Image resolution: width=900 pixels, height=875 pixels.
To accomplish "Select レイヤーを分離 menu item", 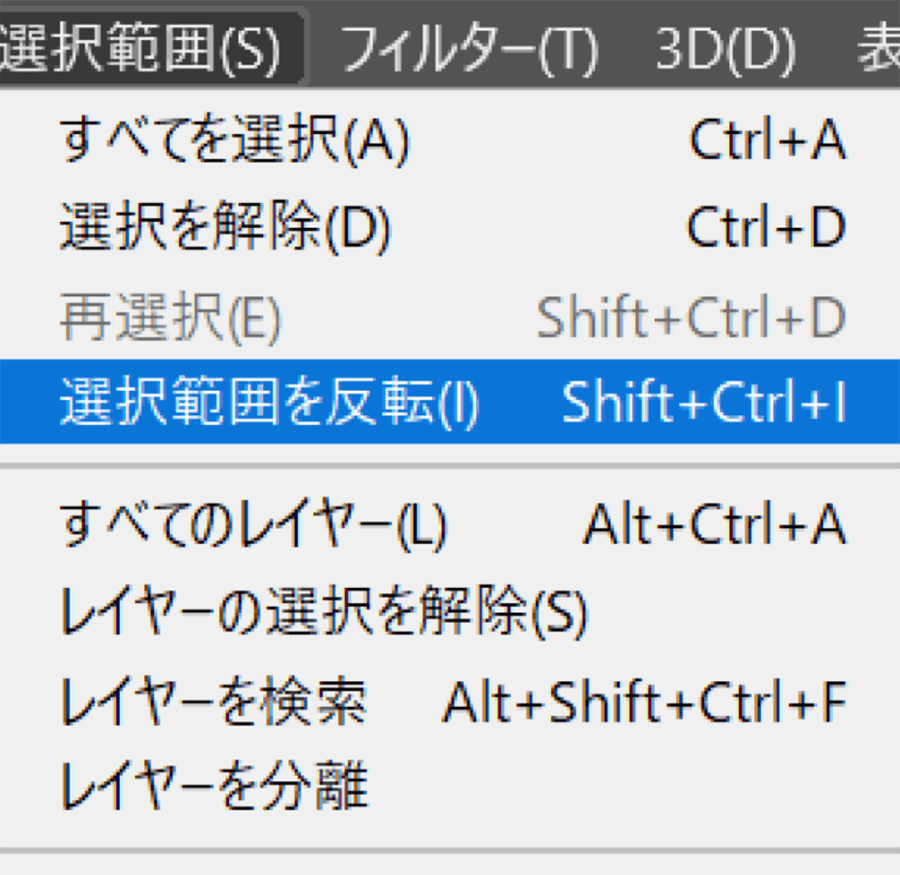I will (x=214, y=786).
